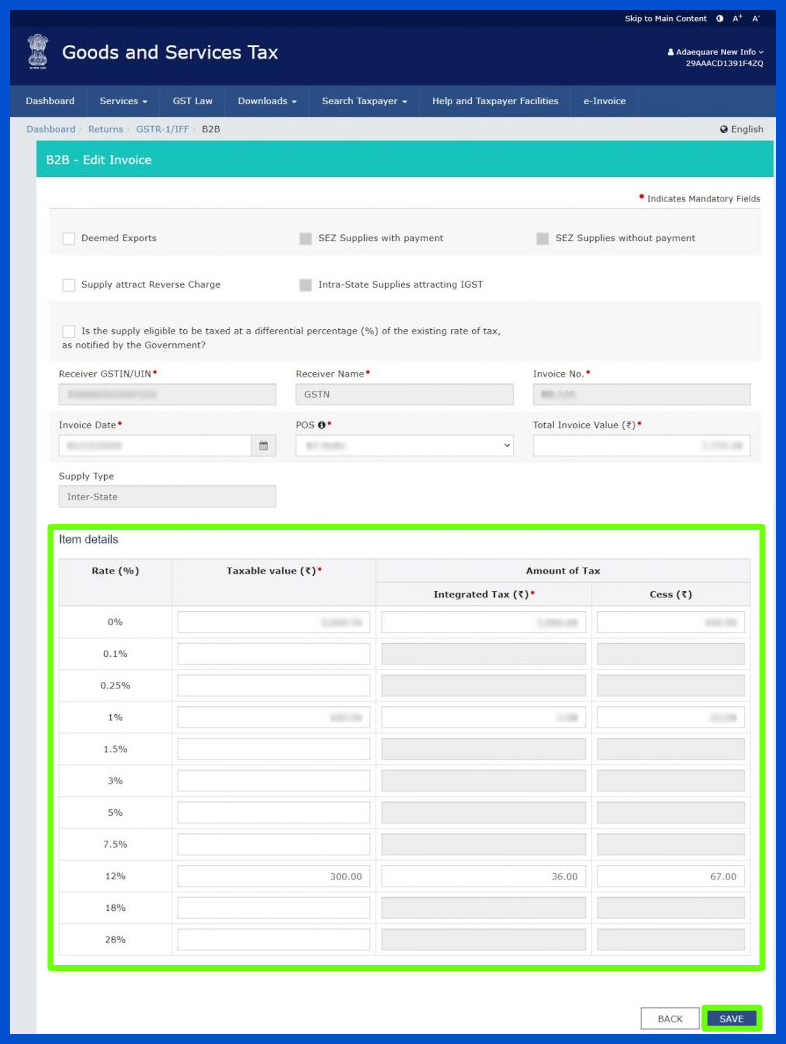786x1044 pixels.
Task: Click taxable value field for 7.5% rate
Action: click(274, 844)
